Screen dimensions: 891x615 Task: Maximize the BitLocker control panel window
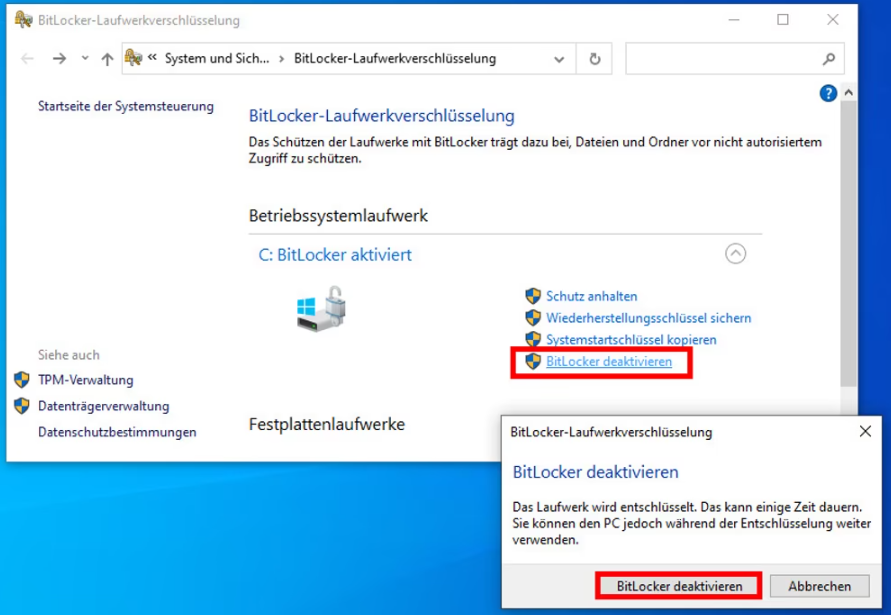(x=783, y=19)
